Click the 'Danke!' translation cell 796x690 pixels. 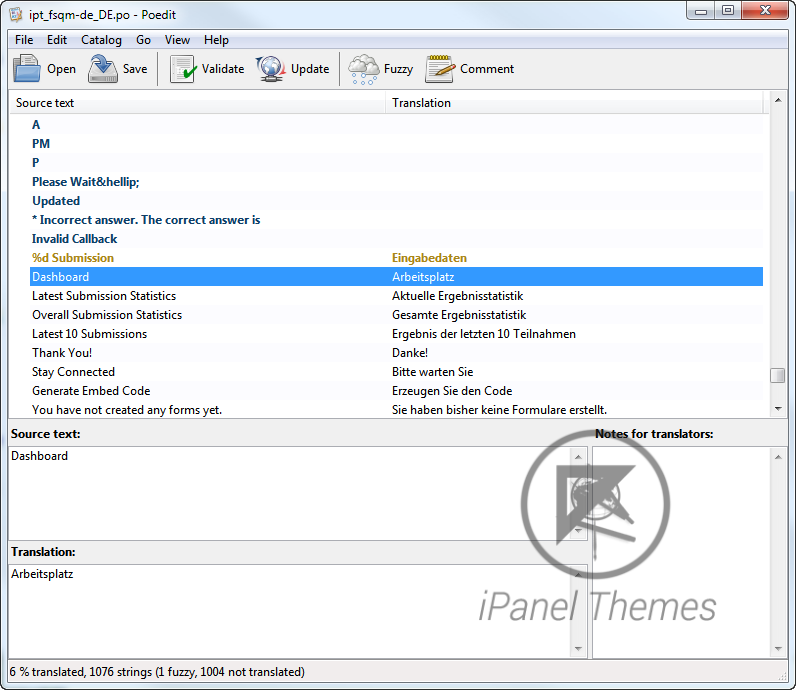tap(410, 353)
